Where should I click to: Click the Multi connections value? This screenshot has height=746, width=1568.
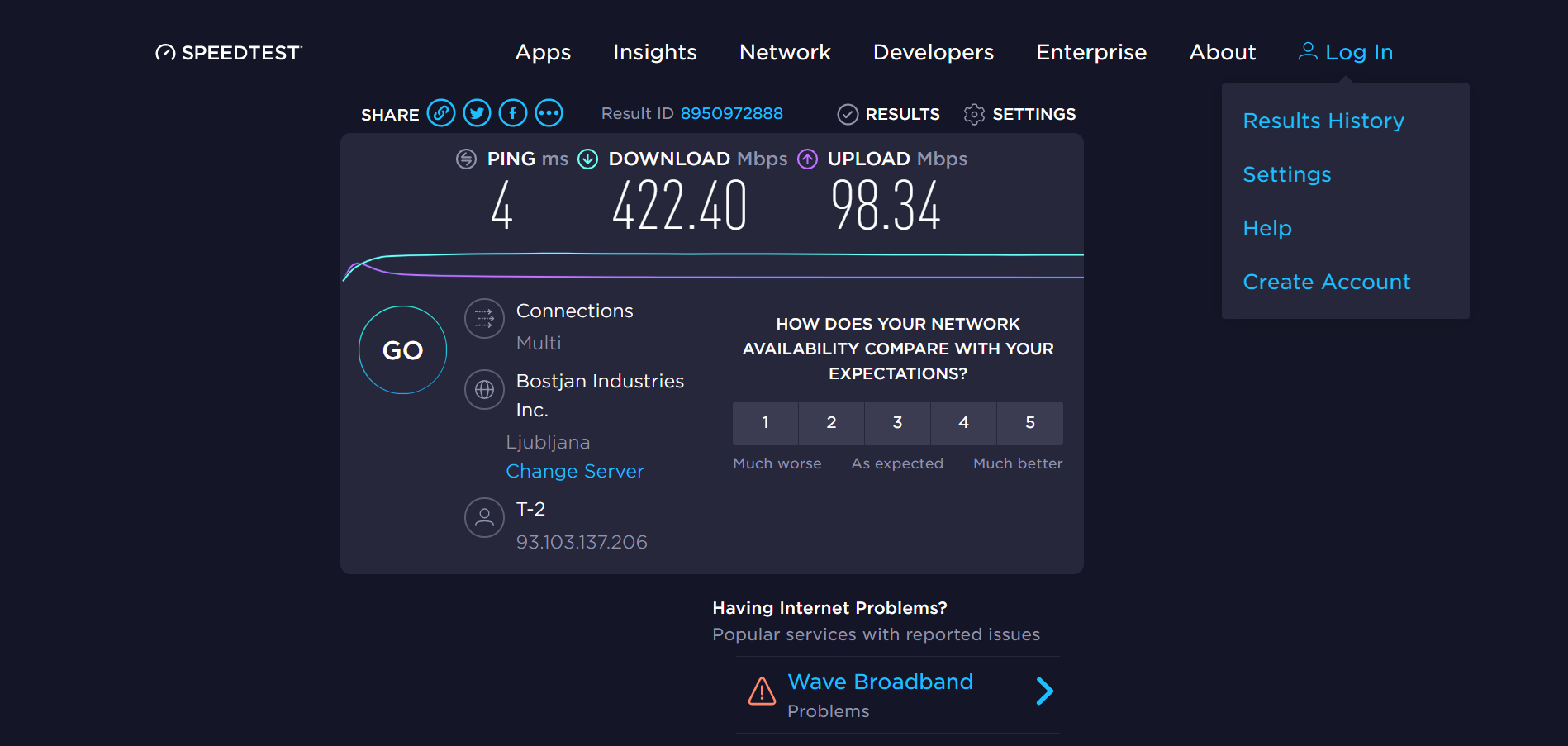(539, 343)
